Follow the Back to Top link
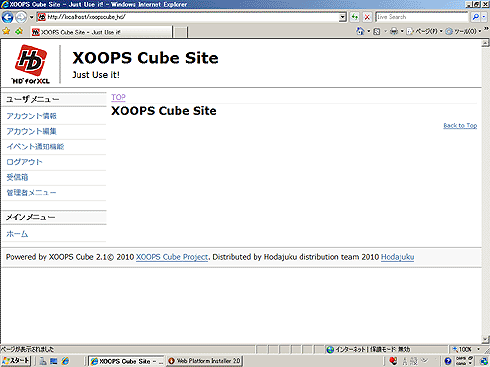 pyautogui.click(x=460, y=125)
